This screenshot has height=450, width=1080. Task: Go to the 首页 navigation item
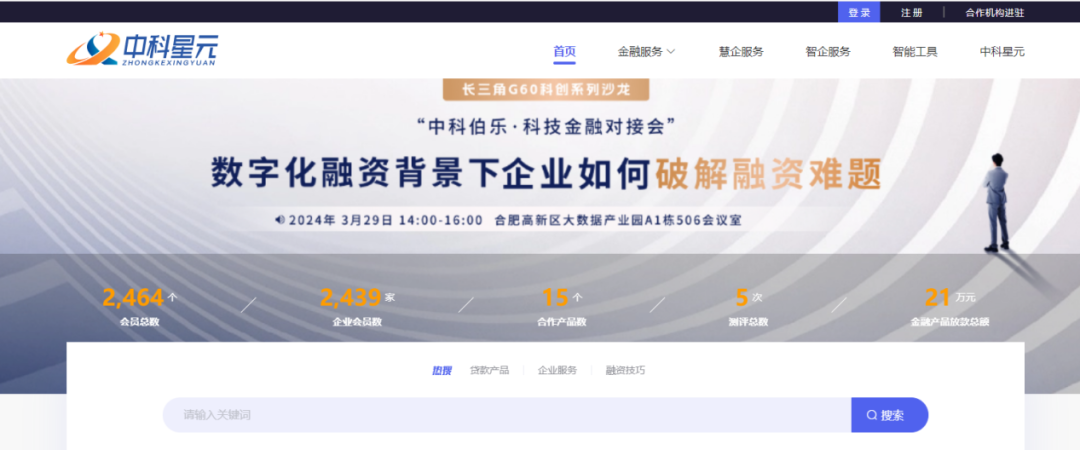click(564, 51)
